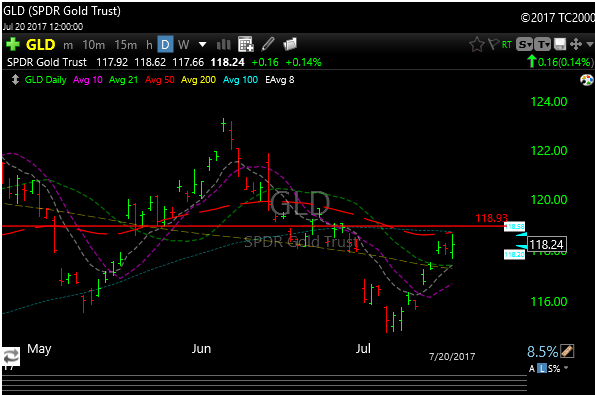Open the 'S' dropdown button
This screenshot has height=395, width=595.
click(x=524, y=45)
